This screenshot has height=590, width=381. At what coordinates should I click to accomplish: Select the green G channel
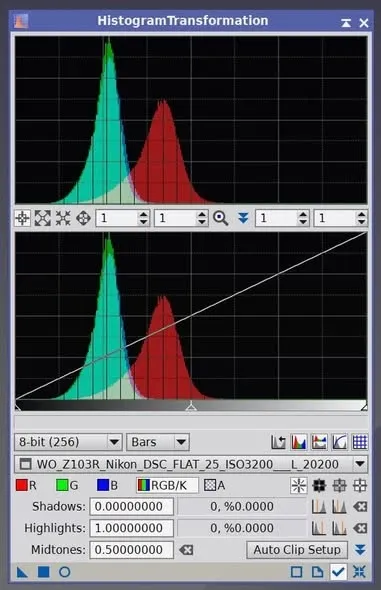click(67, 485)
